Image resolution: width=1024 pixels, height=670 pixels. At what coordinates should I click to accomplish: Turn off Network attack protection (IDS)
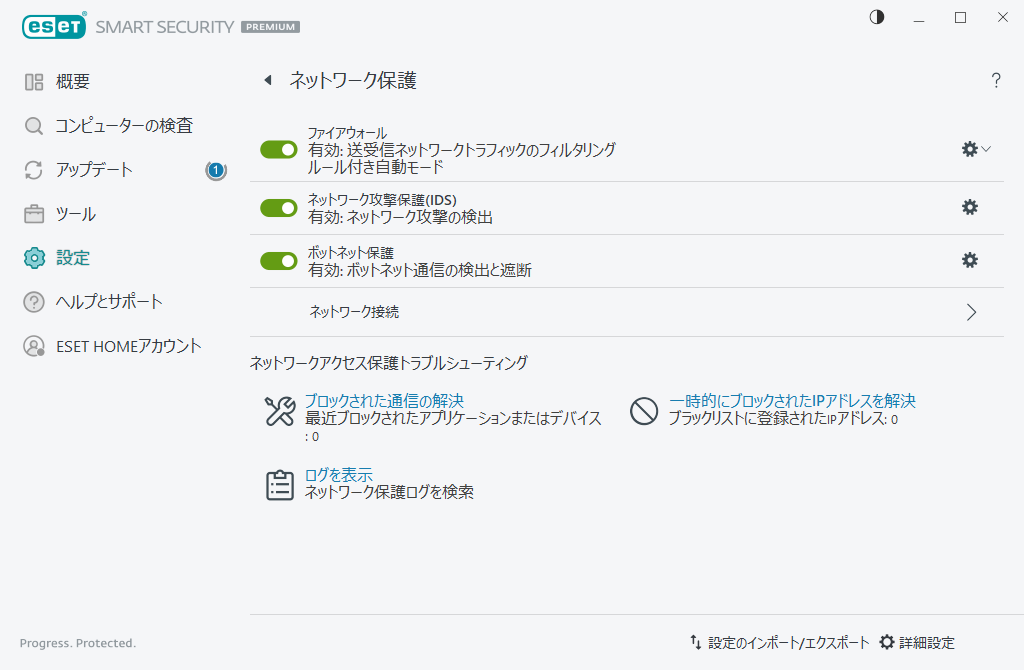tap(278, 208)
